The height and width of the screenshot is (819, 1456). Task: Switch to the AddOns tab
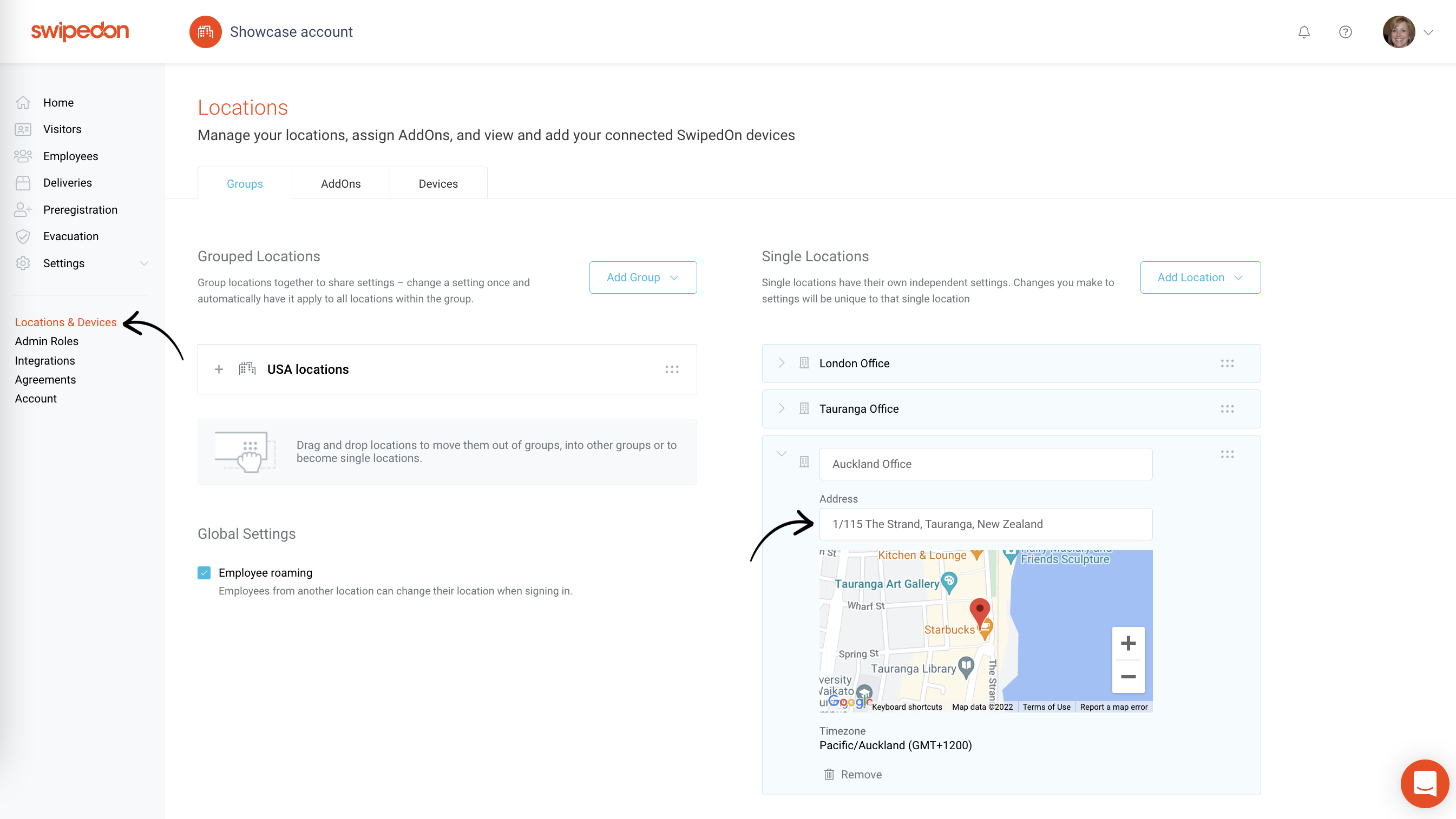(x=340, y=183)
